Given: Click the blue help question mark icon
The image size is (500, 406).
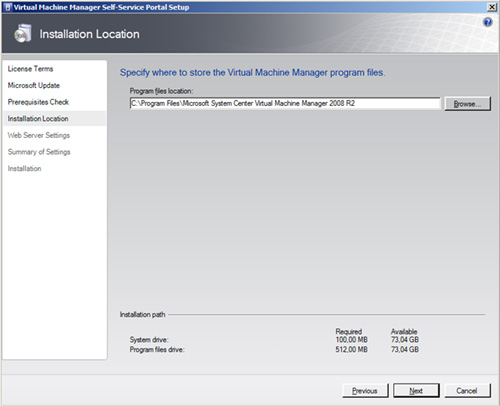Looking at the screenshot, I should tap(488, 22).
